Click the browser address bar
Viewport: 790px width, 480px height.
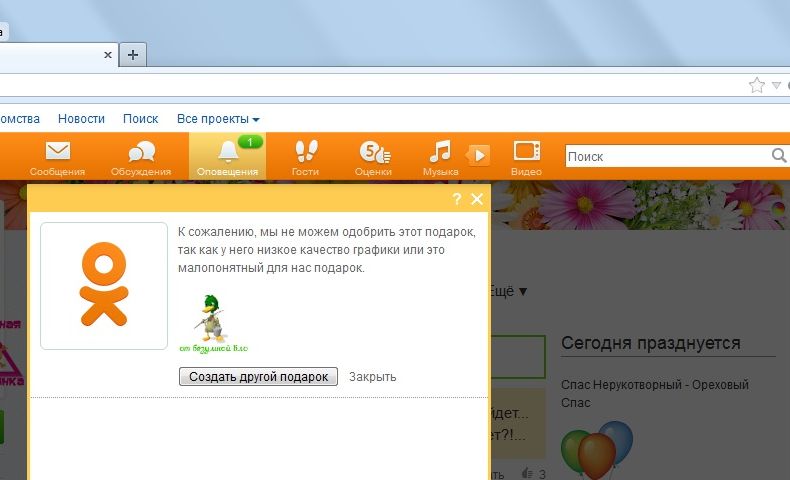[373, 85]
